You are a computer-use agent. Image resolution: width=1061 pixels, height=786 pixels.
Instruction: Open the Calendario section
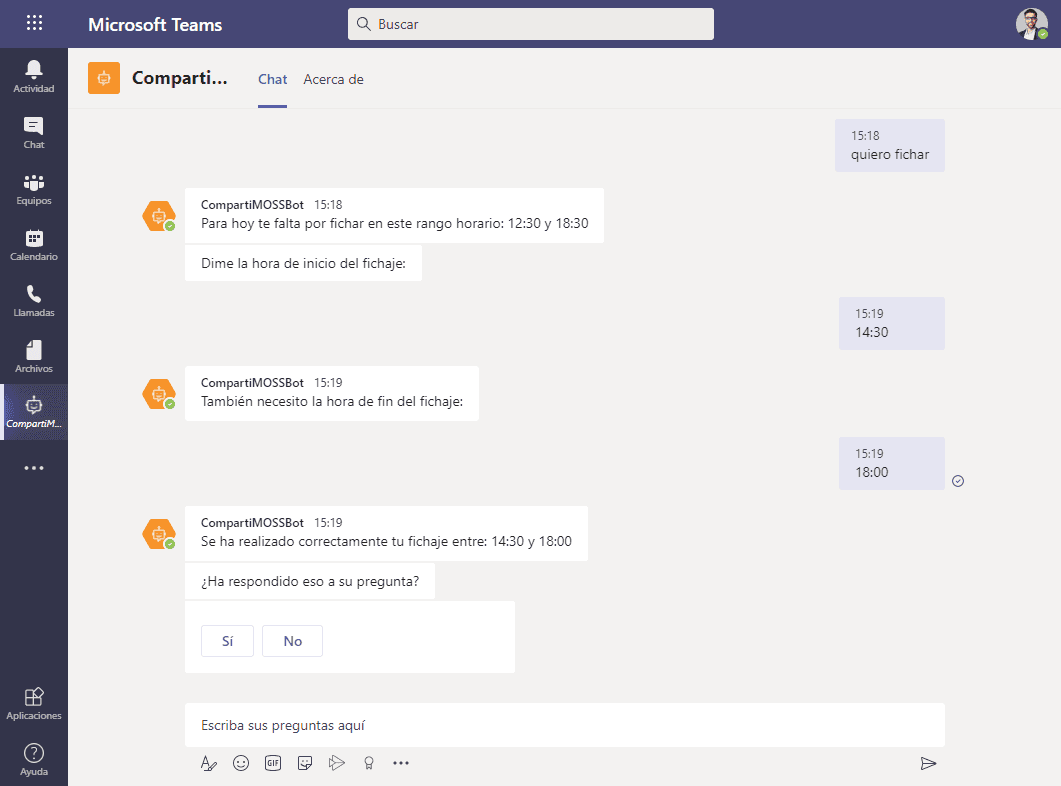pos(34,245)
